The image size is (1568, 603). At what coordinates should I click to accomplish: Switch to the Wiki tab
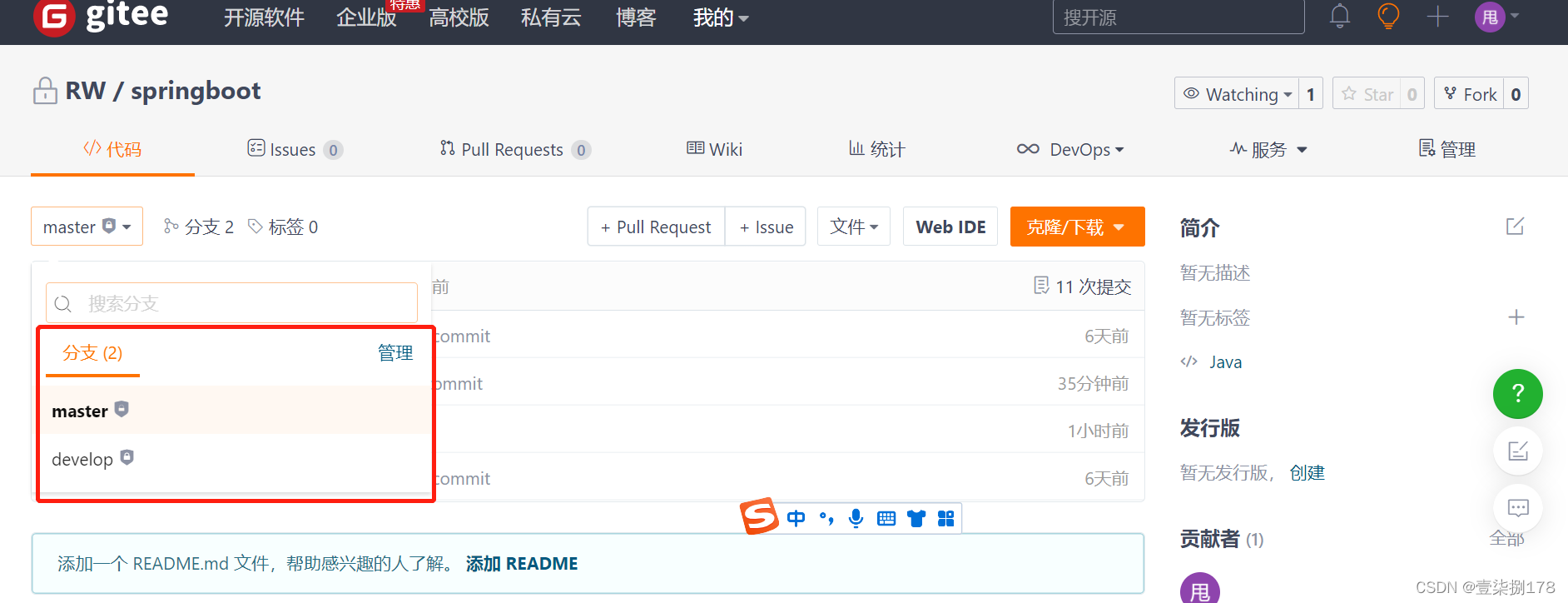pos(714,149)
